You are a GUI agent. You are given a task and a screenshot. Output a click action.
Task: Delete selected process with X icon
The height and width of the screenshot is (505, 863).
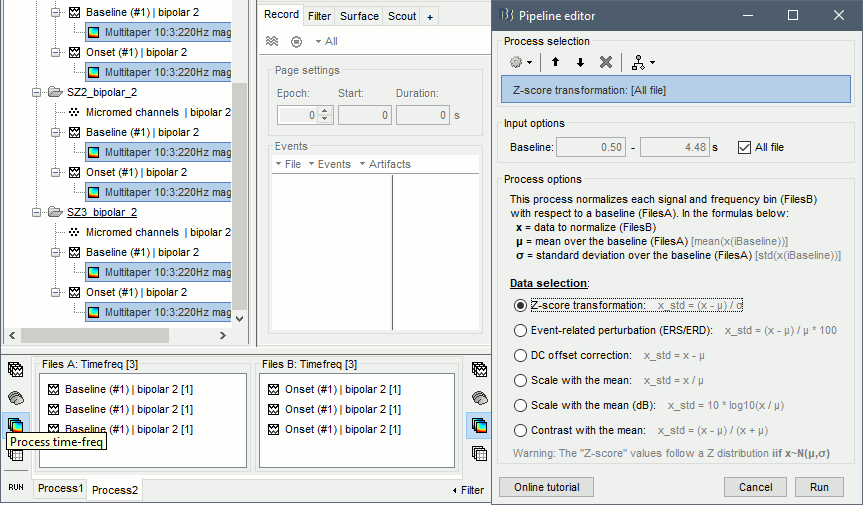pyautogui.click(x=605, y=62)
